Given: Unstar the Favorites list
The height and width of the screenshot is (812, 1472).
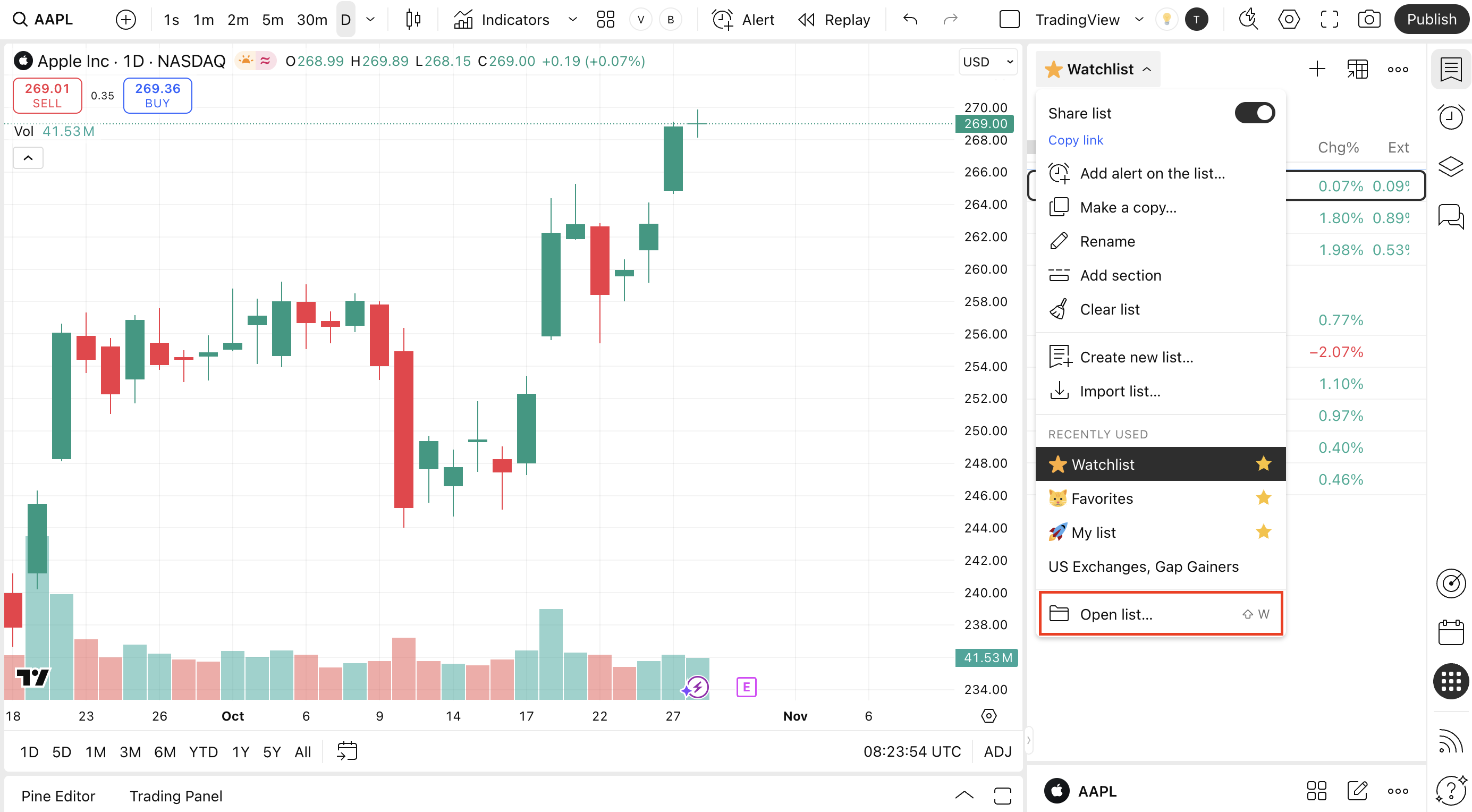Looking at the screenshot, I should (1264, 498).
